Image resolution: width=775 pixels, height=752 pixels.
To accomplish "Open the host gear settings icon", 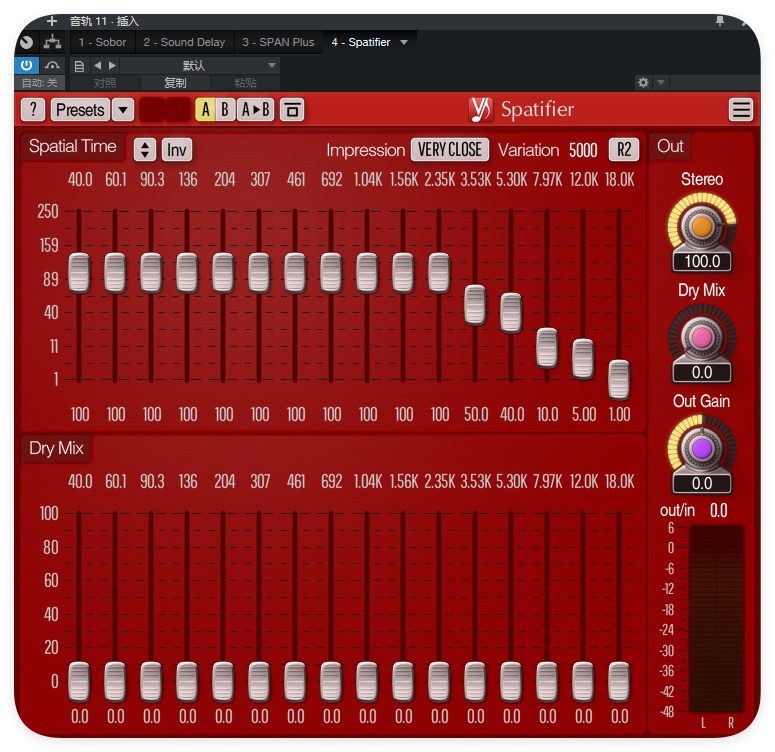I will pos(643,82).
